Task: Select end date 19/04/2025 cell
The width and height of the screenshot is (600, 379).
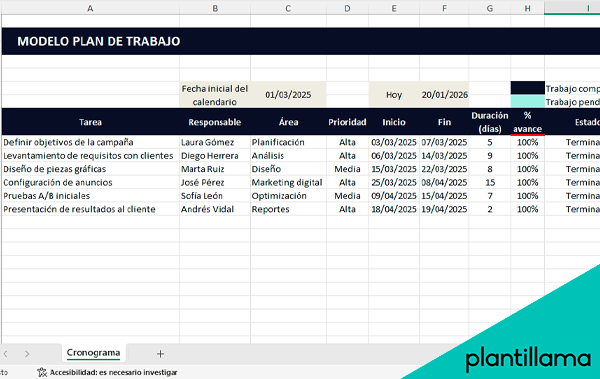Action: [x=444, y=209]
